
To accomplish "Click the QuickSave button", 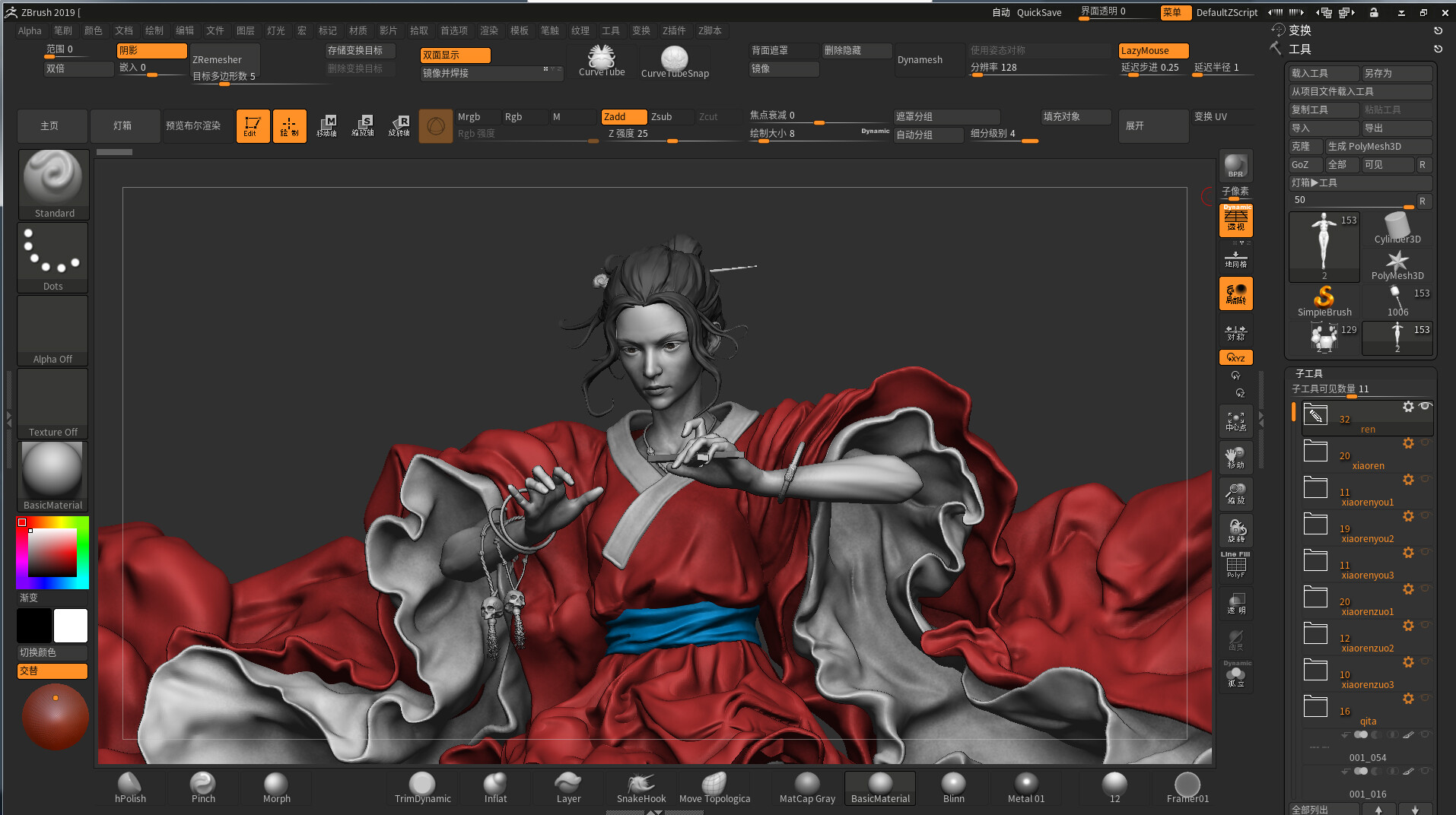I will click(1039, 12).
